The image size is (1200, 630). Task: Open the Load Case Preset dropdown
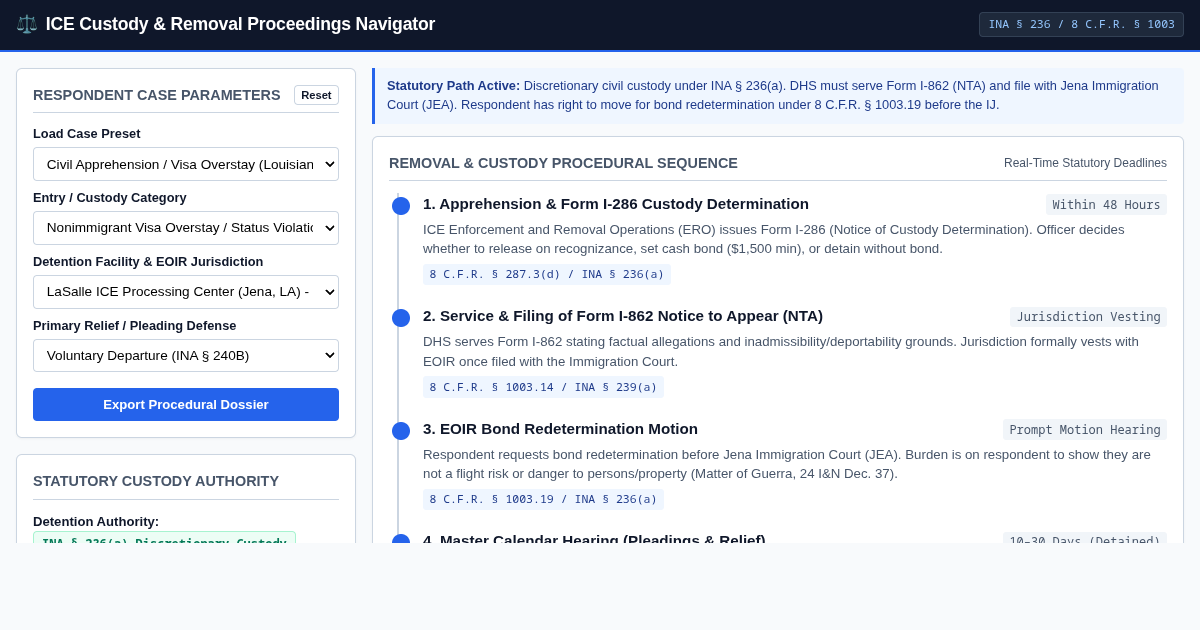coord(186,164)
